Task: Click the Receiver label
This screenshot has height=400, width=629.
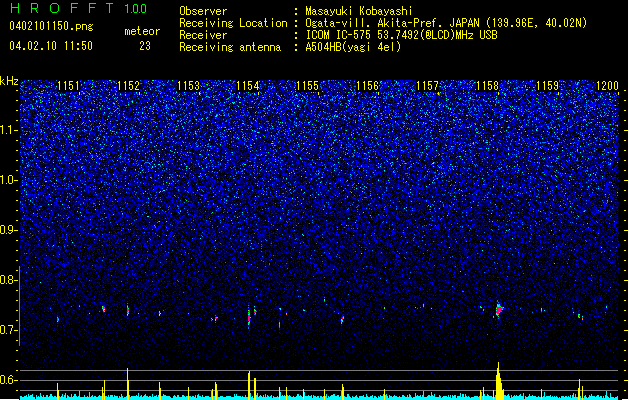Action: (x=203, y=35)
